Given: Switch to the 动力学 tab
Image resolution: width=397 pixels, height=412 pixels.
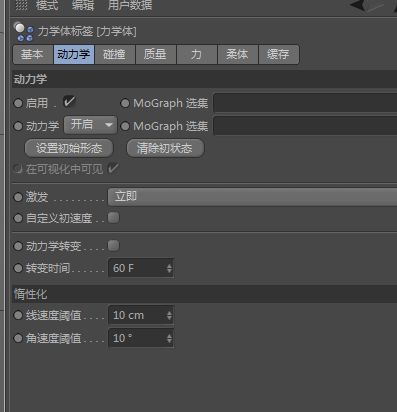Looking at the screenshot, I should [74, 54].
